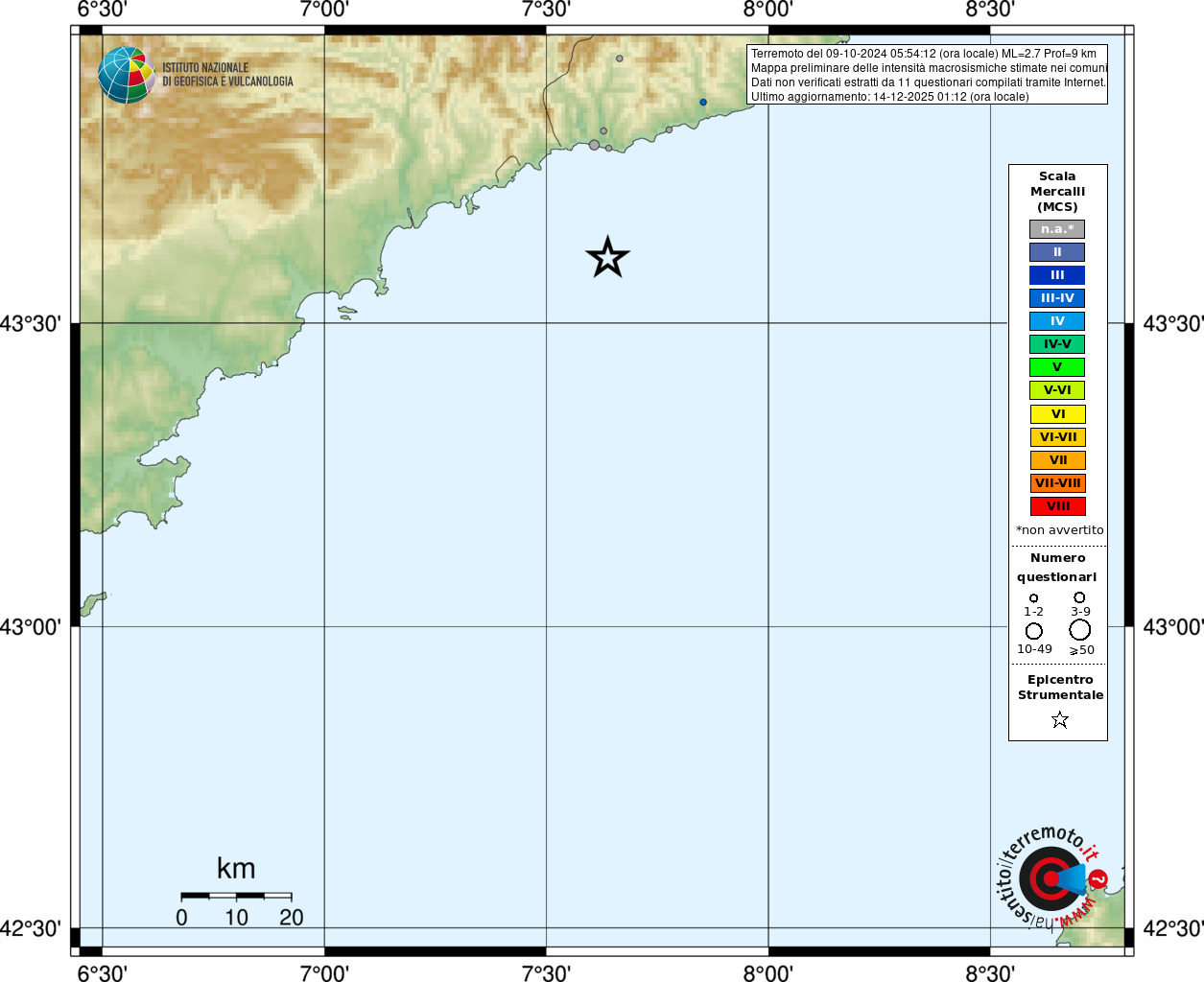The width and height of the screenshot is (1204, 982).
Task: Click the smallest 1-2 questionnaire circle
Action: point(1033,597)
